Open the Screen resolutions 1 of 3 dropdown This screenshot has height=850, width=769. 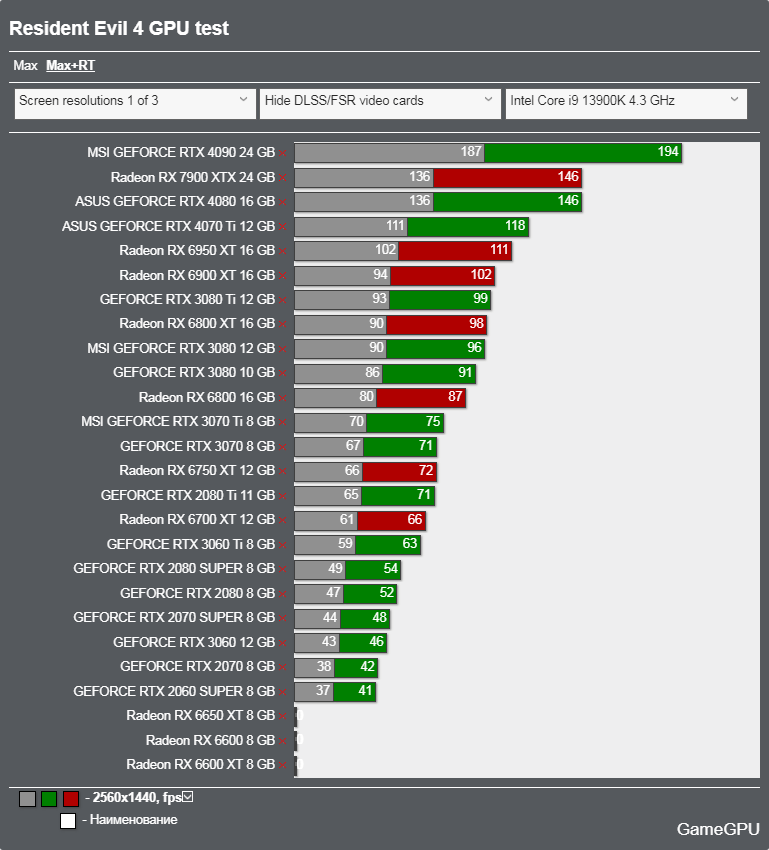tap(135, 103)
